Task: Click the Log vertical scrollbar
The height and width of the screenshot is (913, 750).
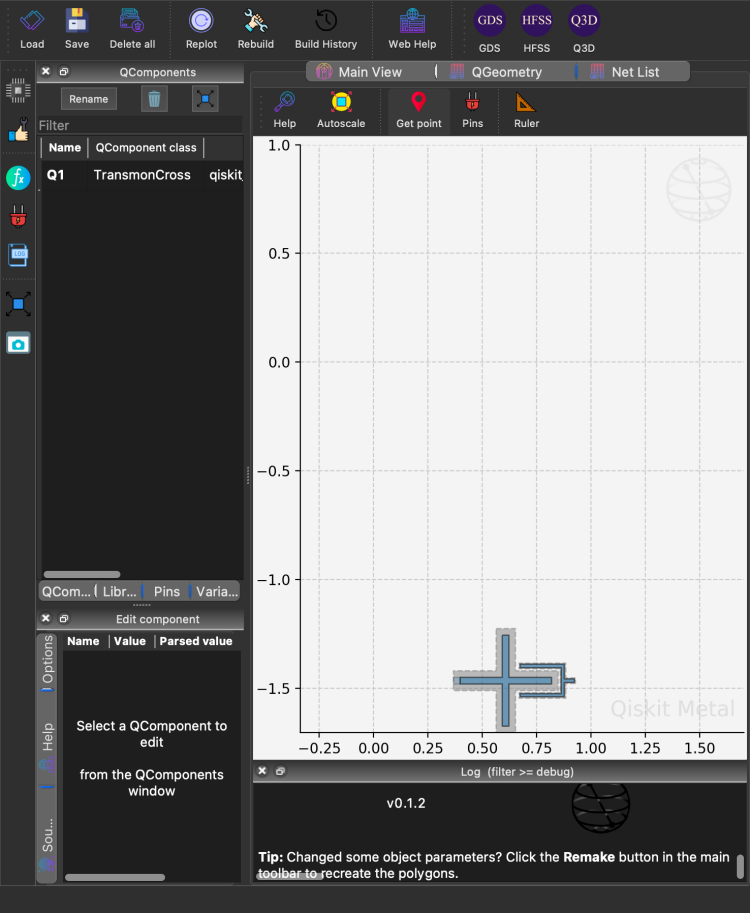Action: [x=740, y=866]
